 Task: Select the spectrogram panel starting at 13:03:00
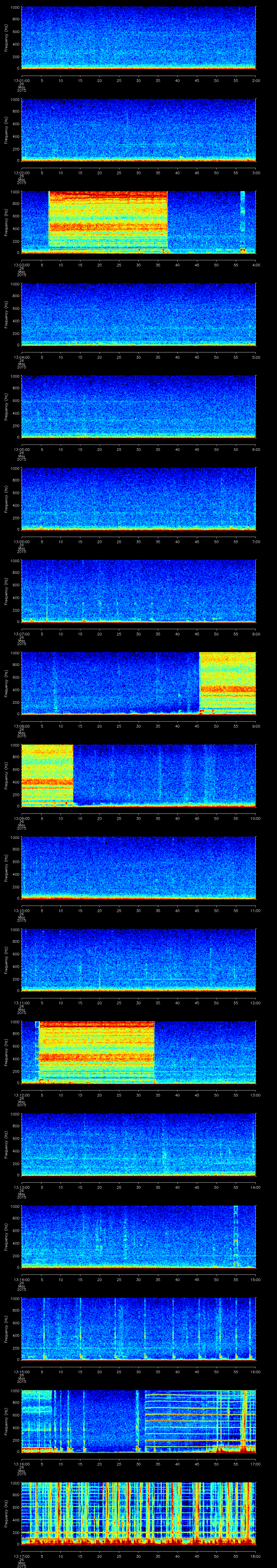tap(138, 222)
